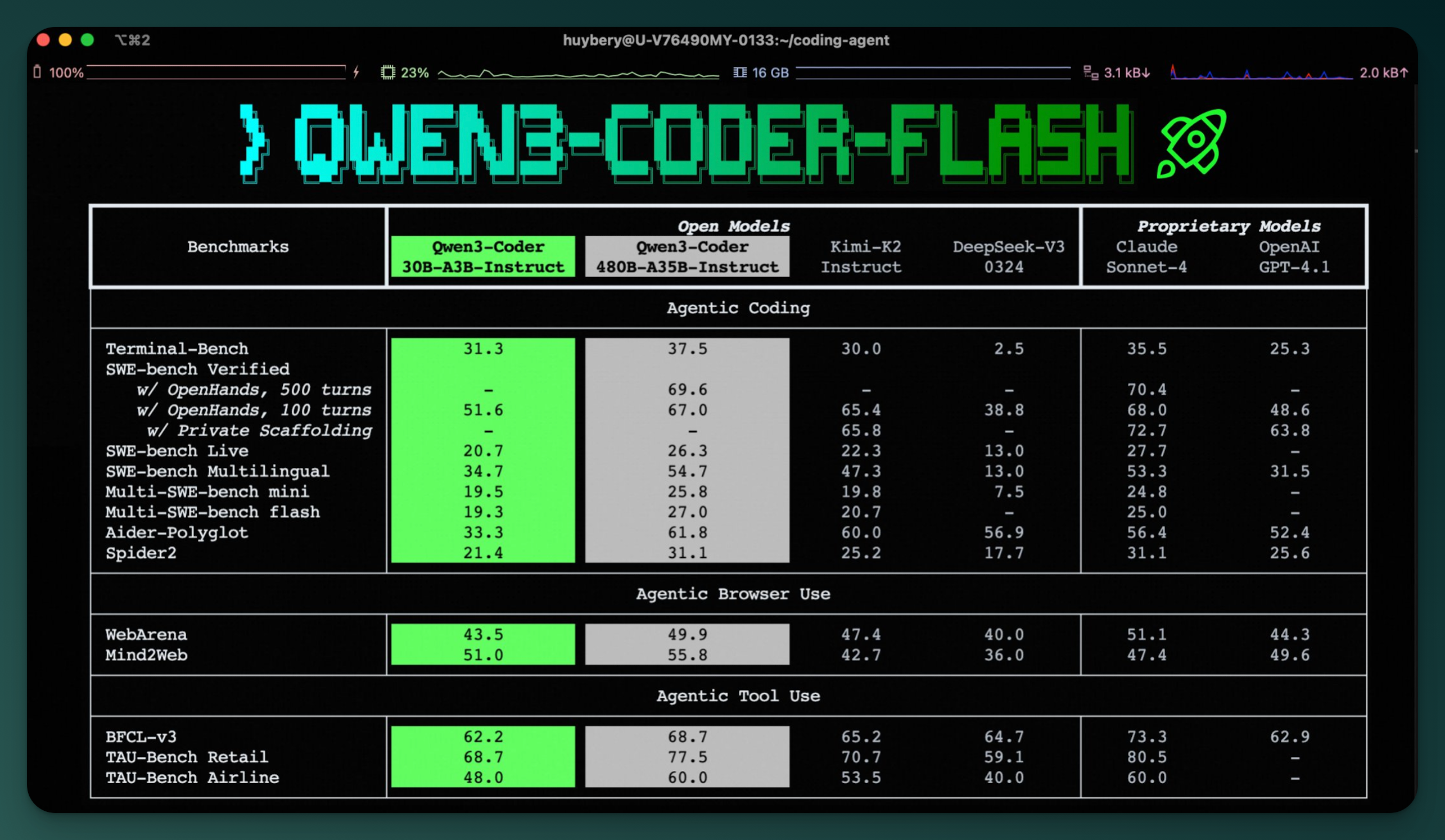Viewport: 1445px width, 840px height.
Task: Click the CPU chip icon showing 23%
Action: [x=388, y=72]
